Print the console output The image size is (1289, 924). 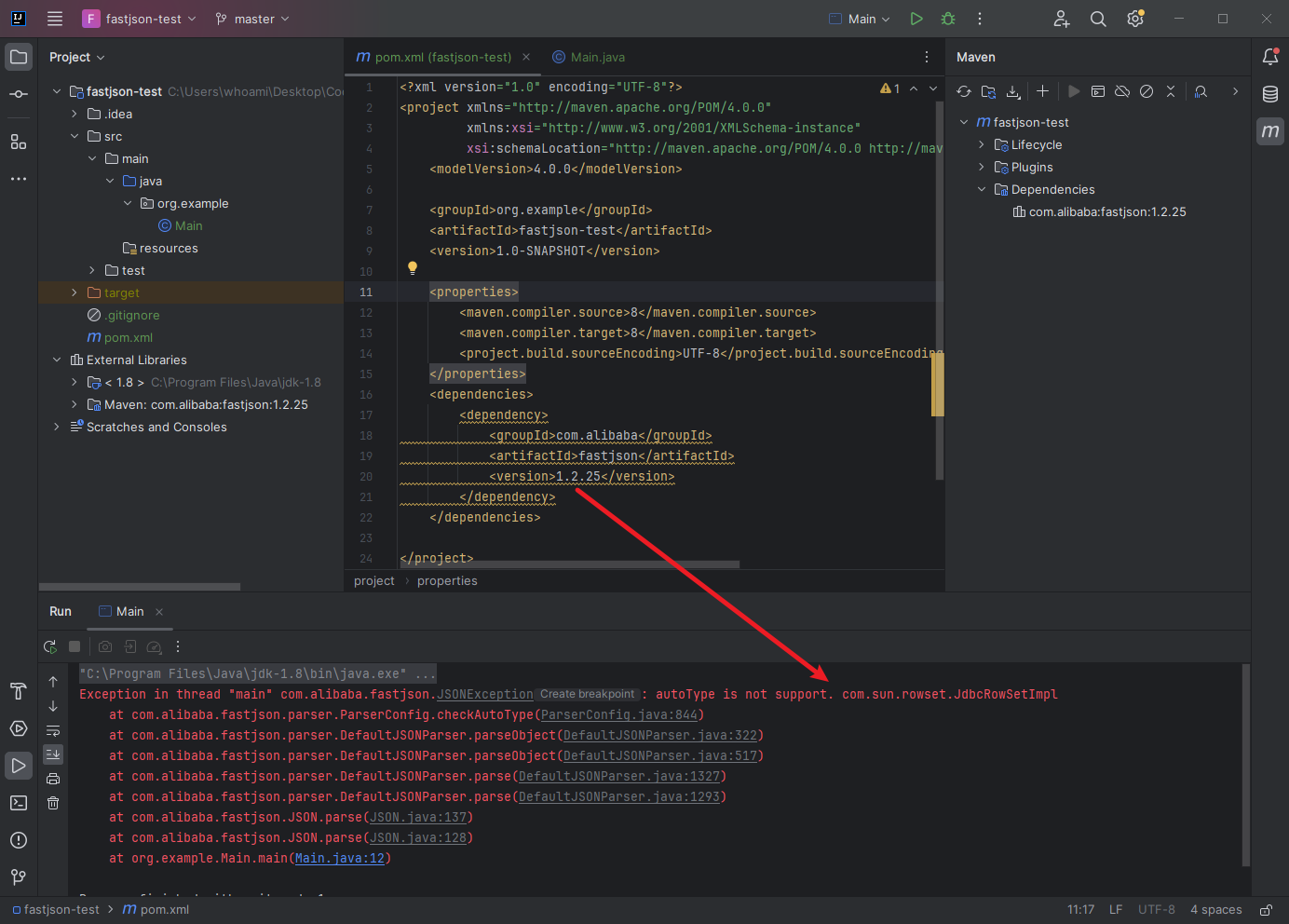click(x=53, y=779)
